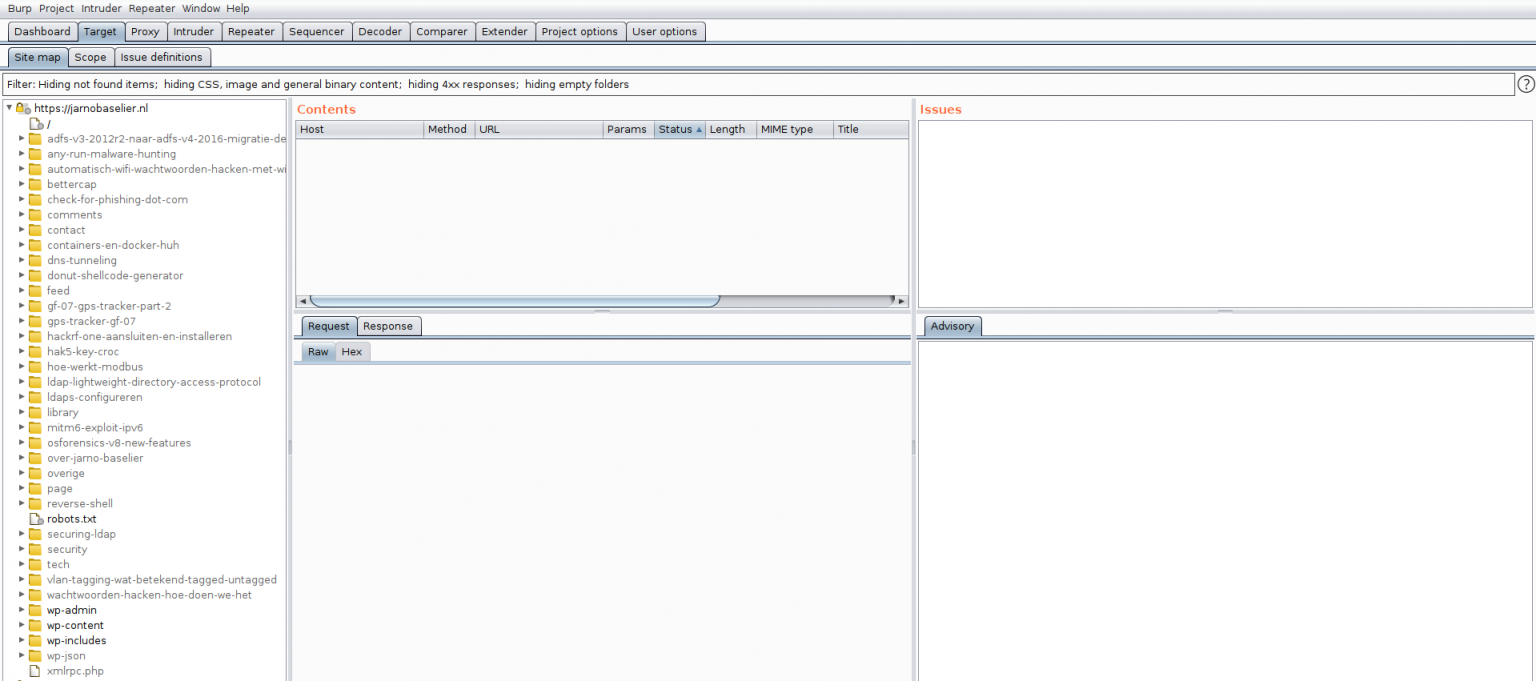Select the Hex view tab
1536x681 pixels.
click(352, 352)
